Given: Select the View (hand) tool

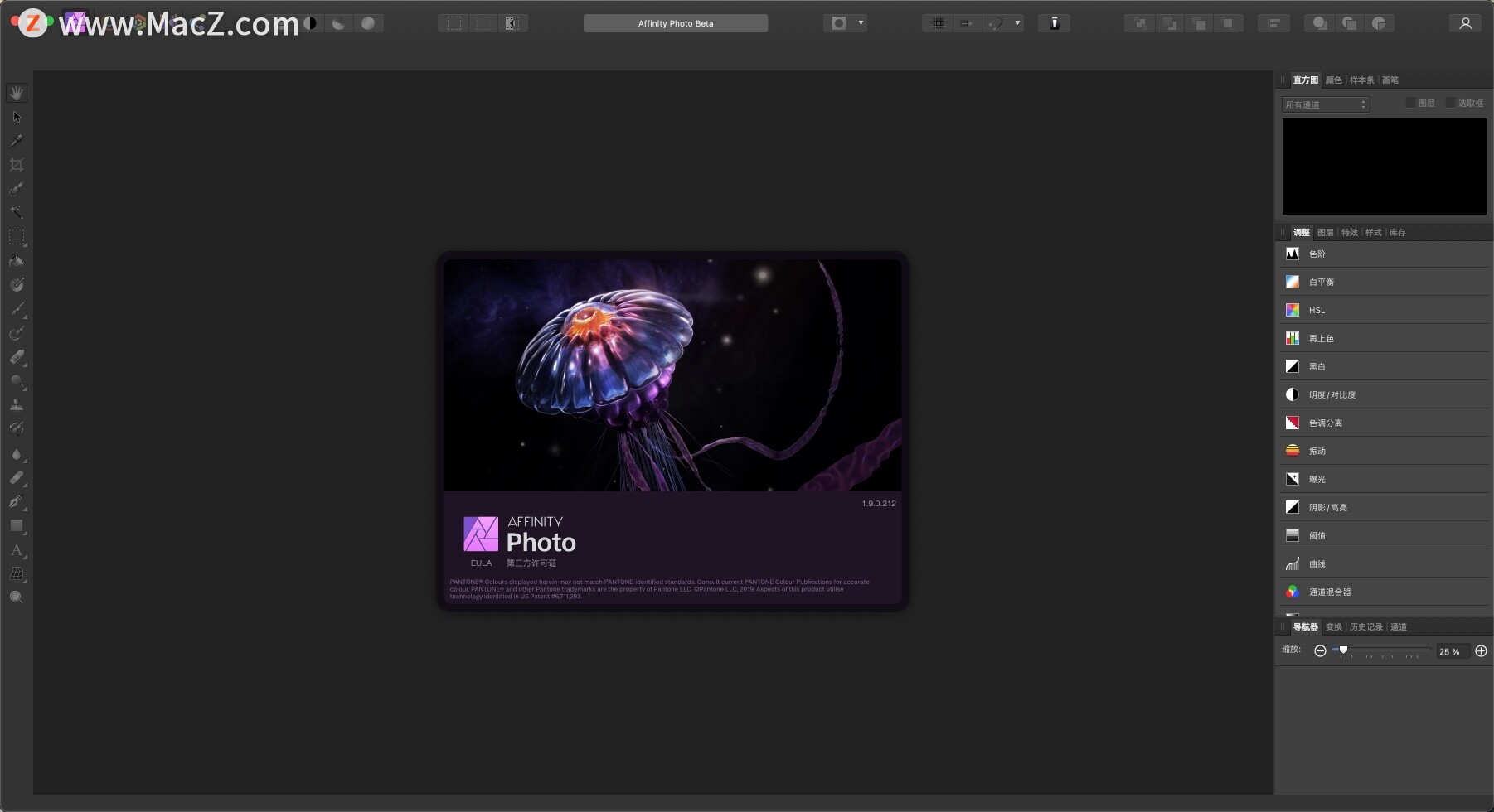Looking at the screenshot, I should tap(17, 93).
